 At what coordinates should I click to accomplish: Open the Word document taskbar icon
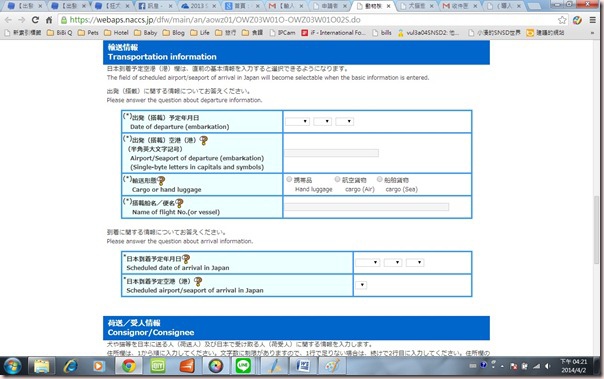pyautogui.click(x=303, y=366)
